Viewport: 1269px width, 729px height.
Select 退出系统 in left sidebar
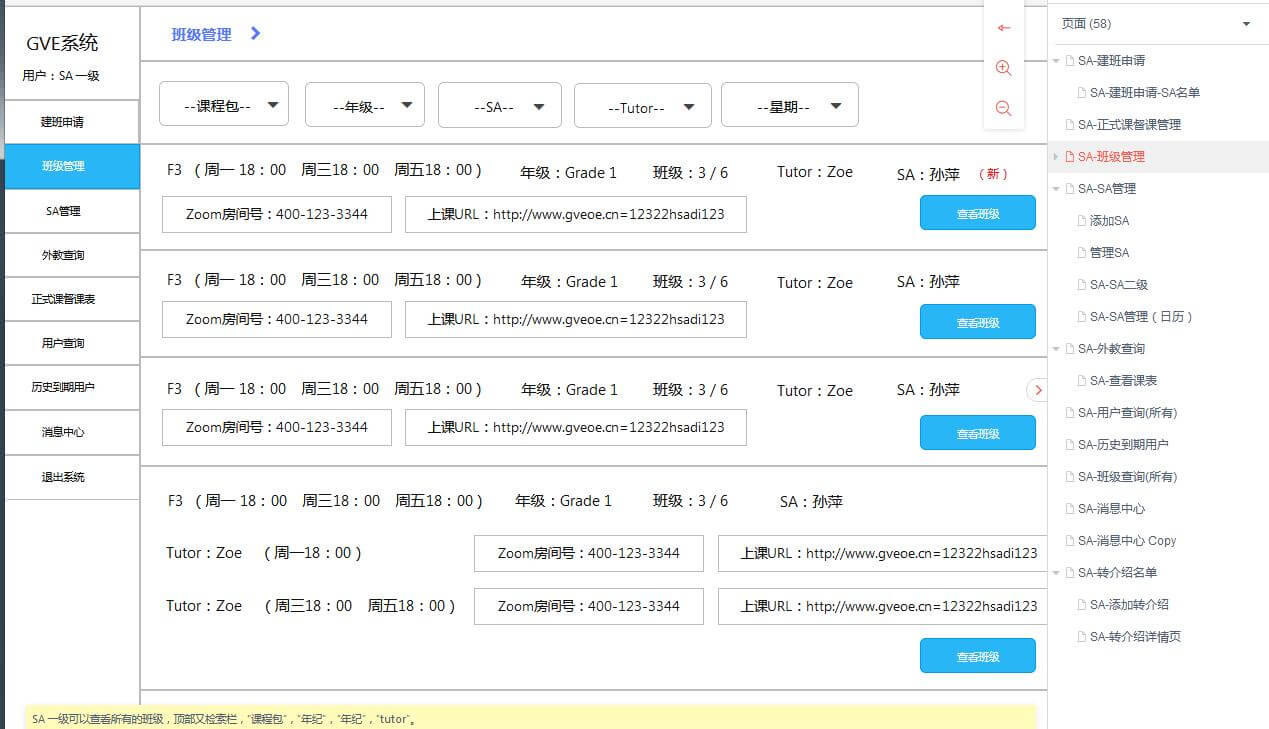pos(72,477)
